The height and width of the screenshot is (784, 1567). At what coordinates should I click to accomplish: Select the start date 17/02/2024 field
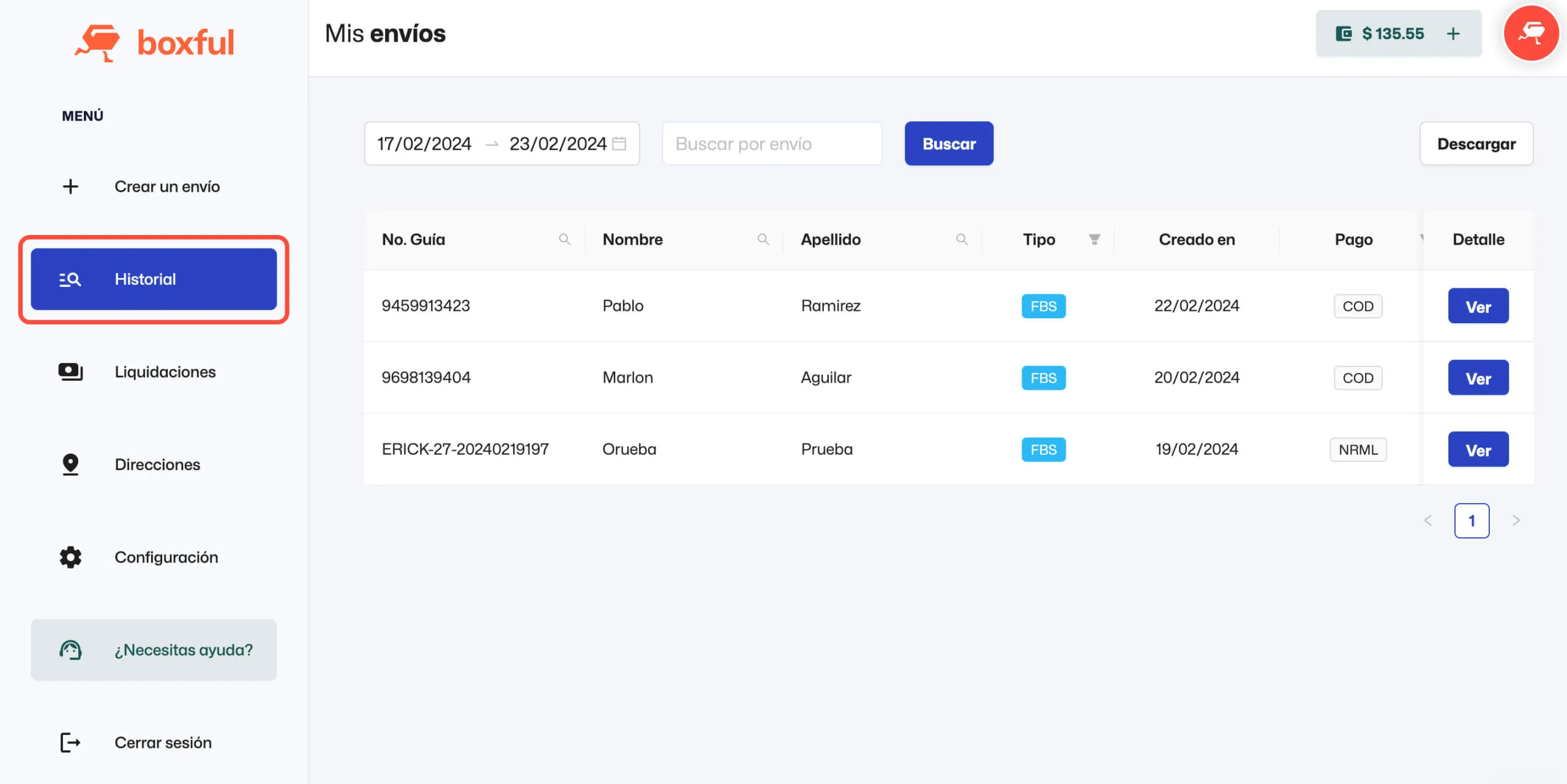tap(424, 144)
